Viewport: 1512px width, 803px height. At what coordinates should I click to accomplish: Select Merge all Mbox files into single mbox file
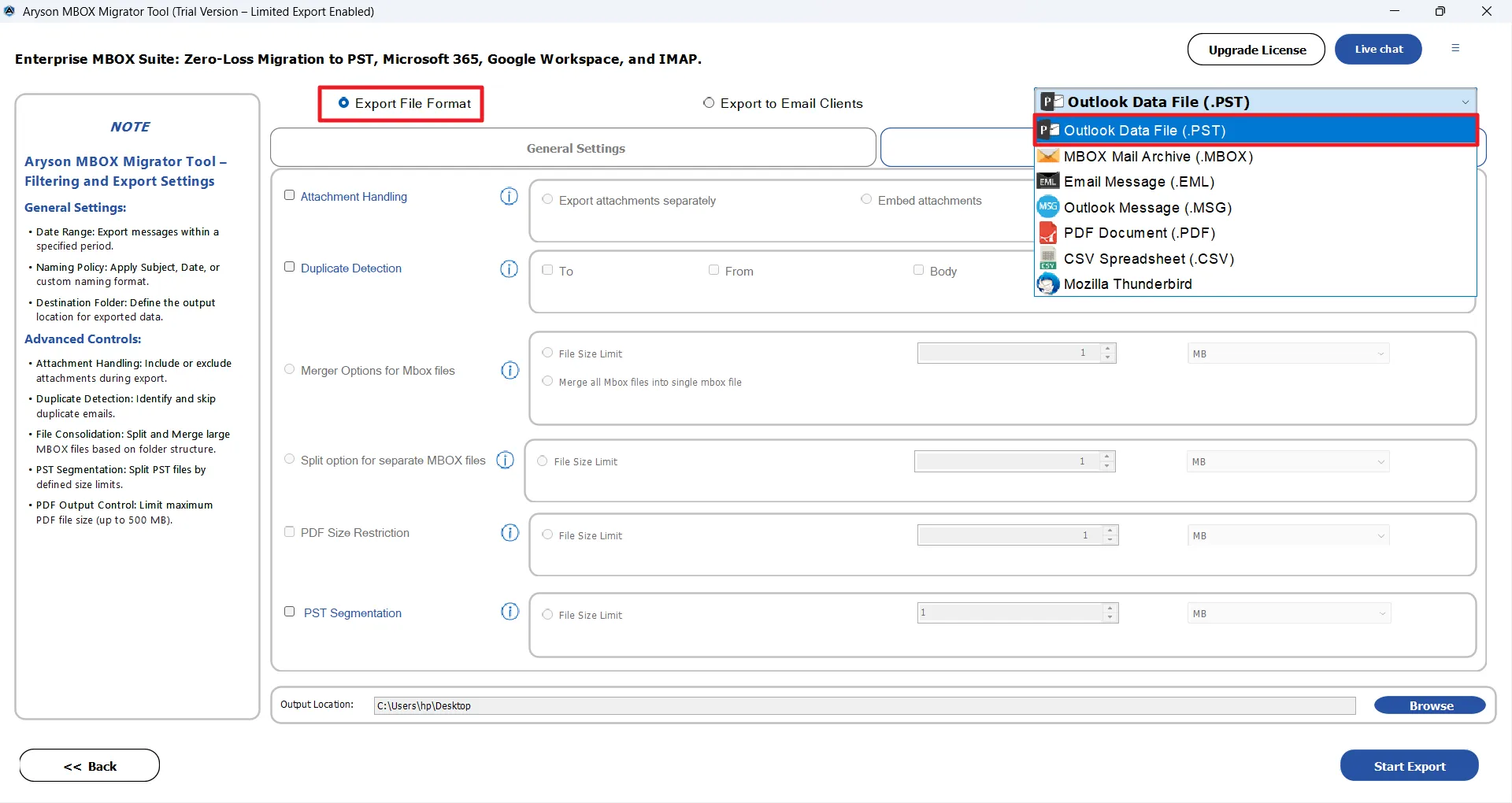[x=548, y=381]
